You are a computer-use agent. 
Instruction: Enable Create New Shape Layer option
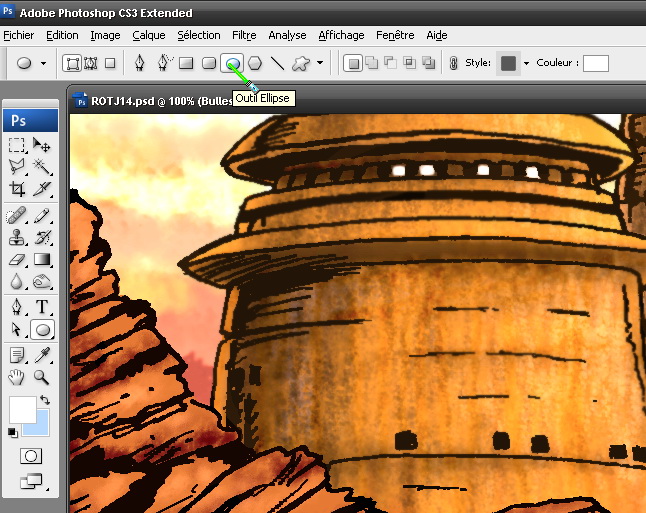pyautogui.click(x=353, y=63)
